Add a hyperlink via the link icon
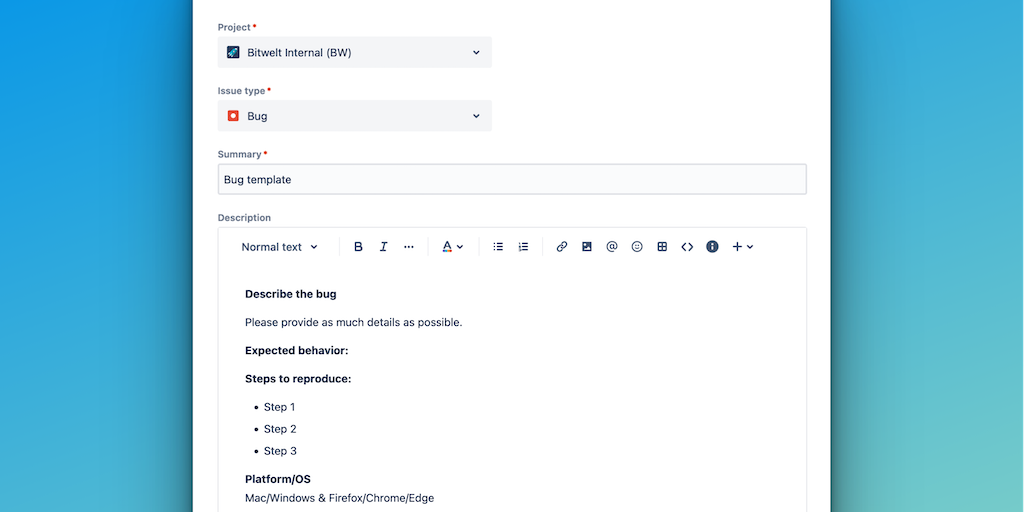1024x512 pixels. tap(562, 247)
